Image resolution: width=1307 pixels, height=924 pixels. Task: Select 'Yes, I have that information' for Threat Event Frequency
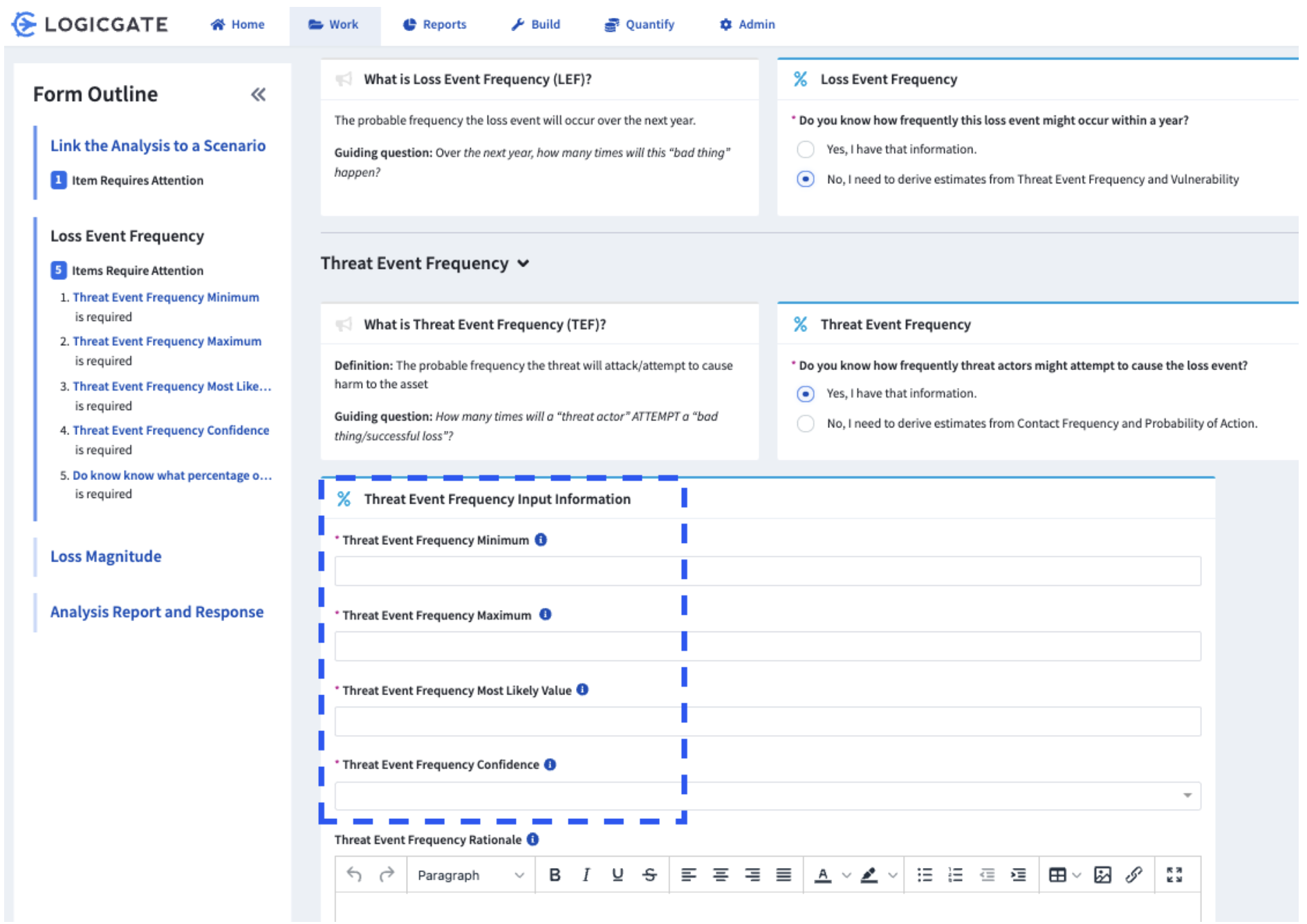(x=806, y=394)
